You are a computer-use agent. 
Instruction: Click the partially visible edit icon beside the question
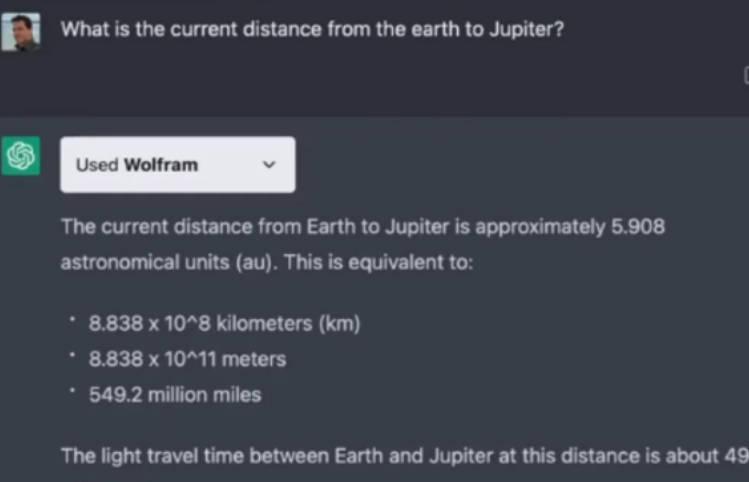[x=745, y=75]
